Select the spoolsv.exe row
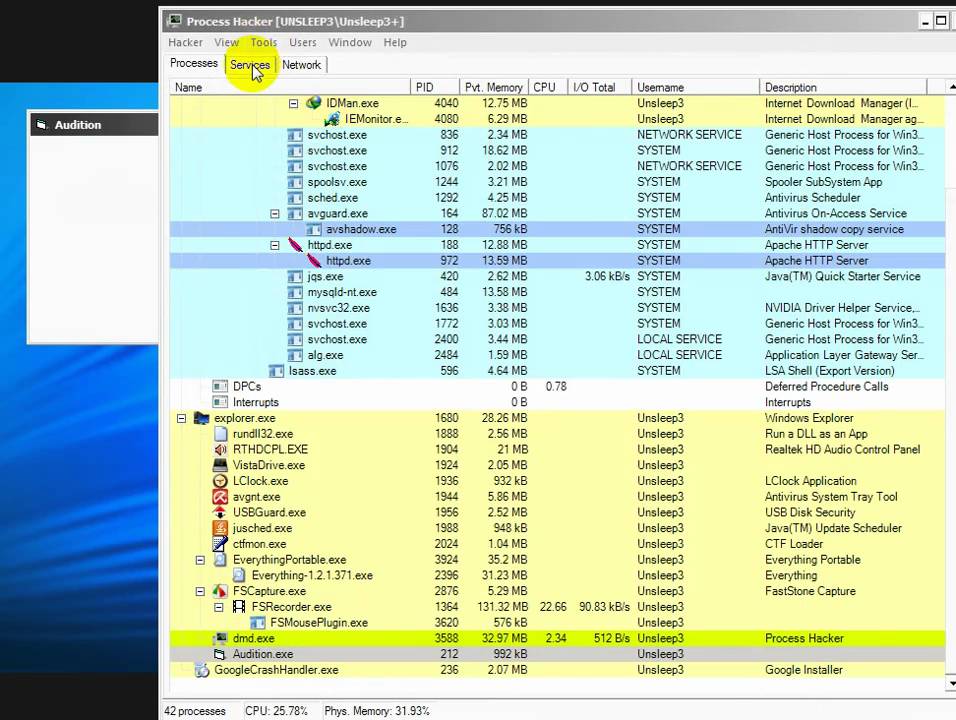Image resolution: width=956 pixels, height=720 pixels. (557, 182)
